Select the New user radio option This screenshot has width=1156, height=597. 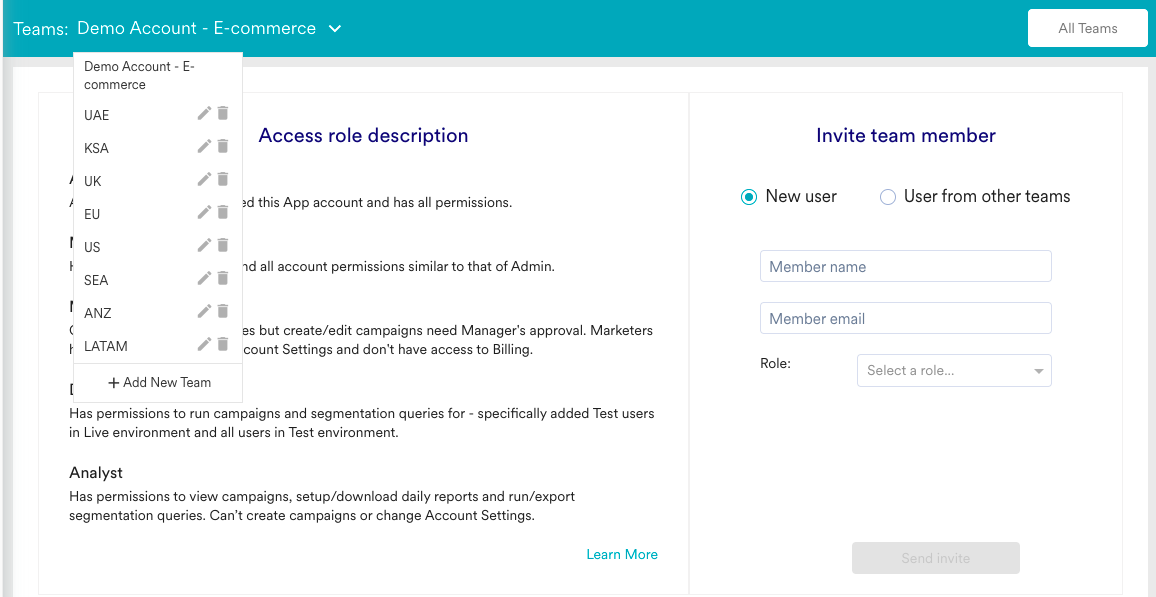[x=749, y=197]
